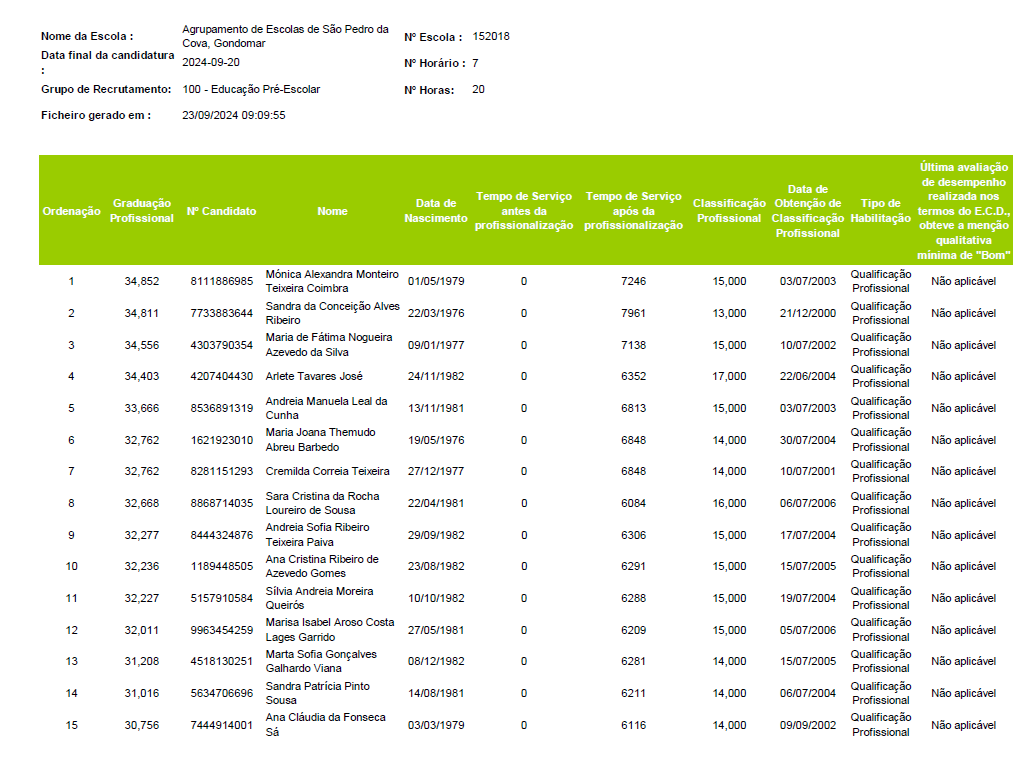Select the school code 152018
The image size is (1035, 772).
(491, 36)
